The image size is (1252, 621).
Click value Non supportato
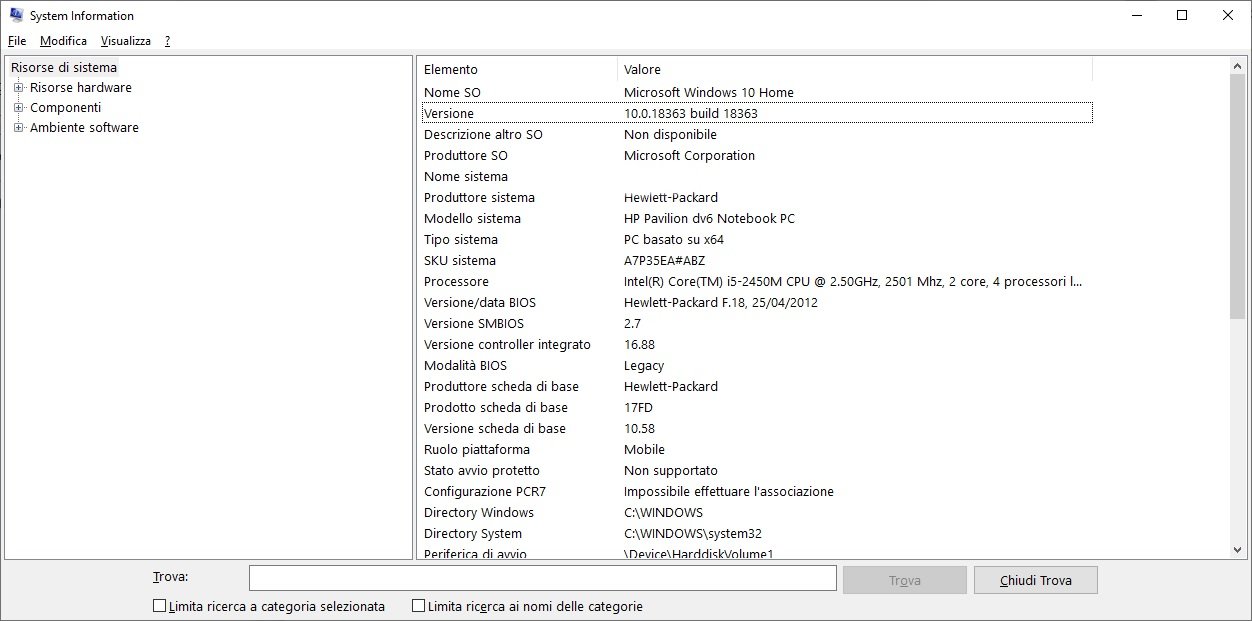click(x=671, y=471)
